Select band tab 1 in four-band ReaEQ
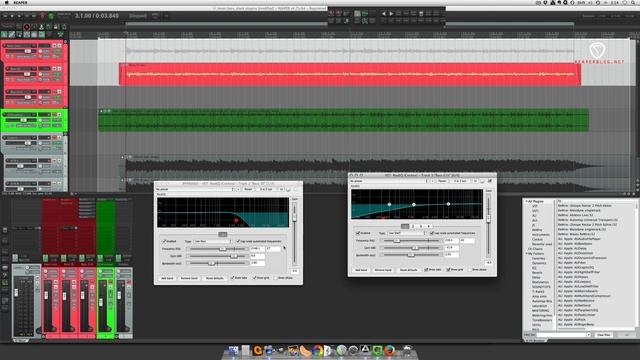The image size is (640, 360). coord(405,226)
